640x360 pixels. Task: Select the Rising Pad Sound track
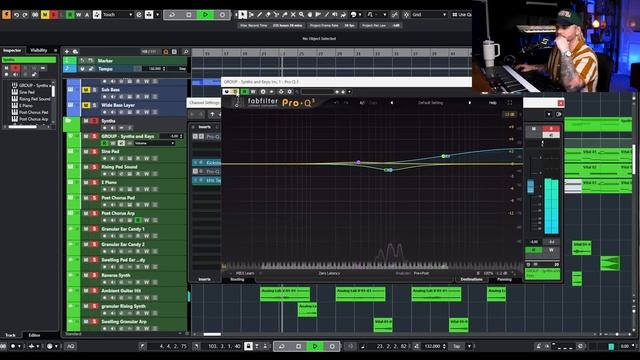[119, 167]
